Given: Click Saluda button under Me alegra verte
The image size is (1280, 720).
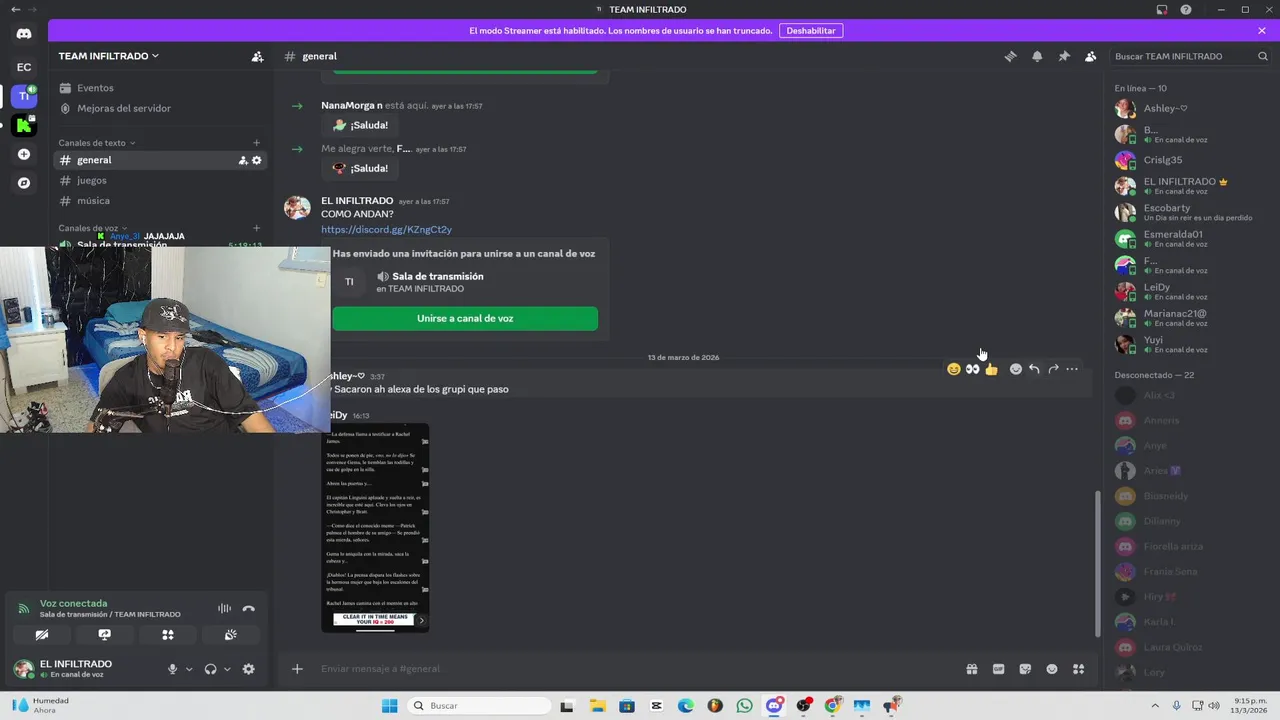Looking at the screenshot, I should (359, 168).
